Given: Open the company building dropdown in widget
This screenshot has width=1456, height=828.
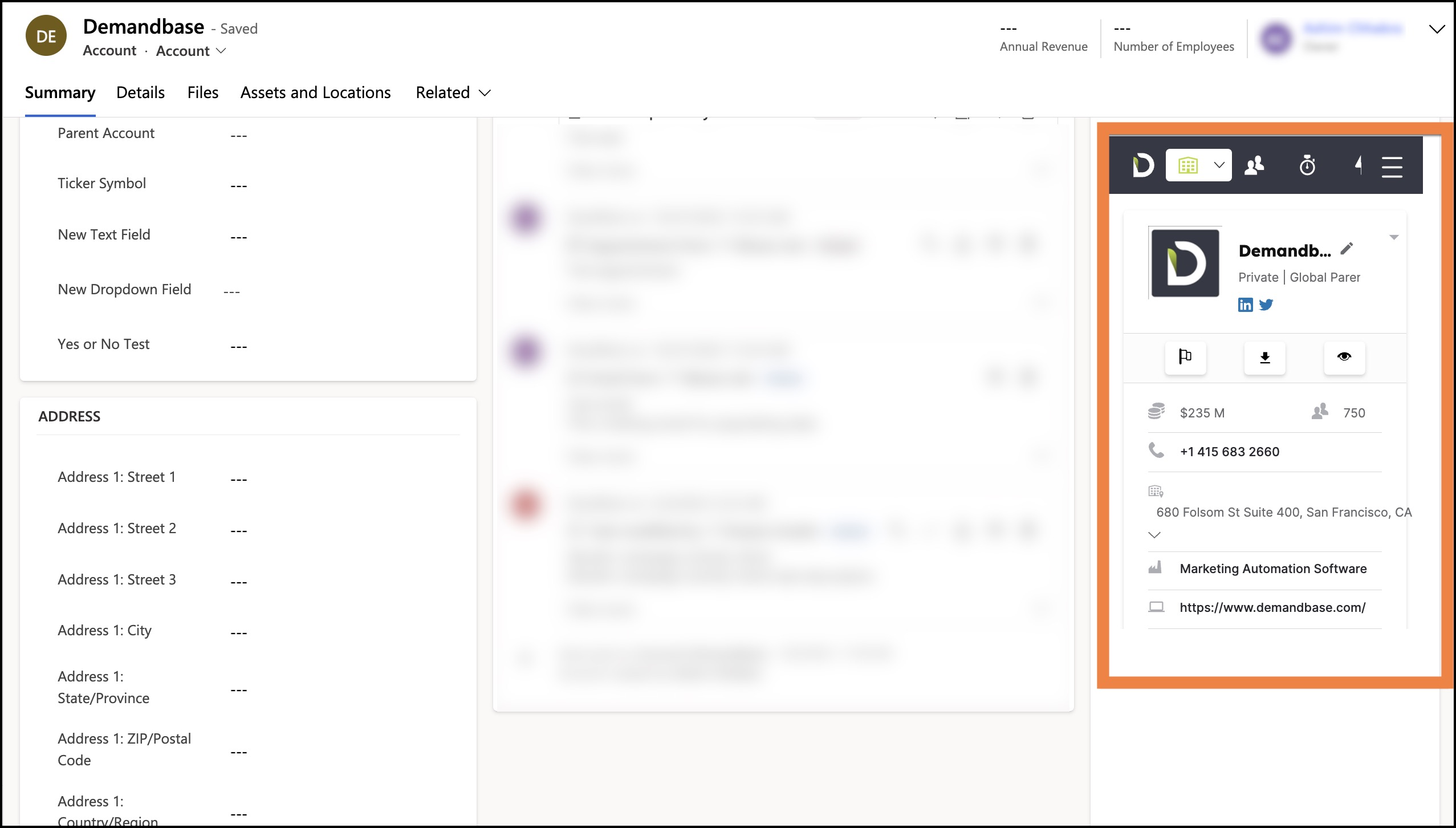Looking at the screenshot, I should click(x=1198, y=165).
